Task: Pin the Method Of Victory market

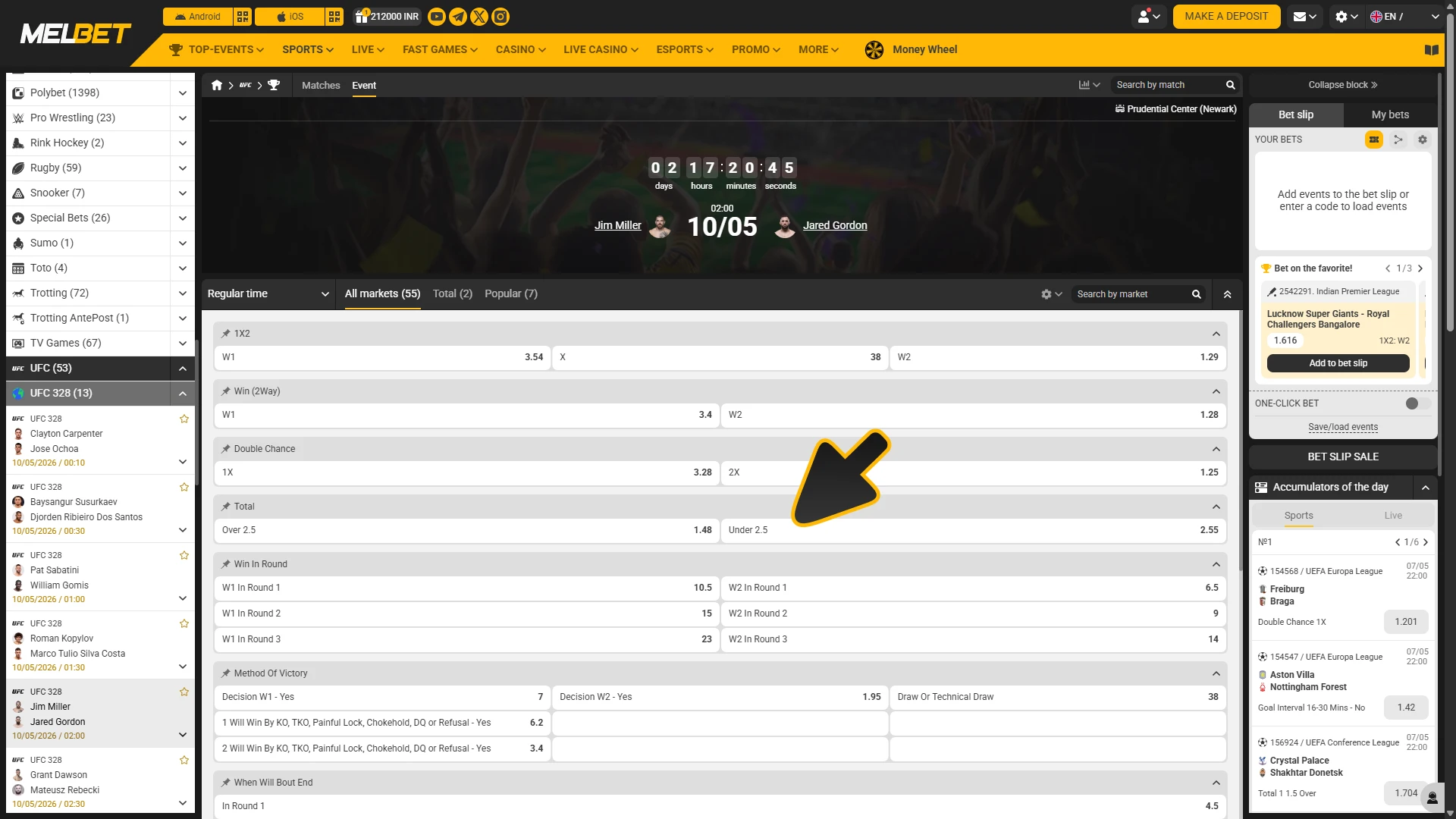Action: coord(226,673)
